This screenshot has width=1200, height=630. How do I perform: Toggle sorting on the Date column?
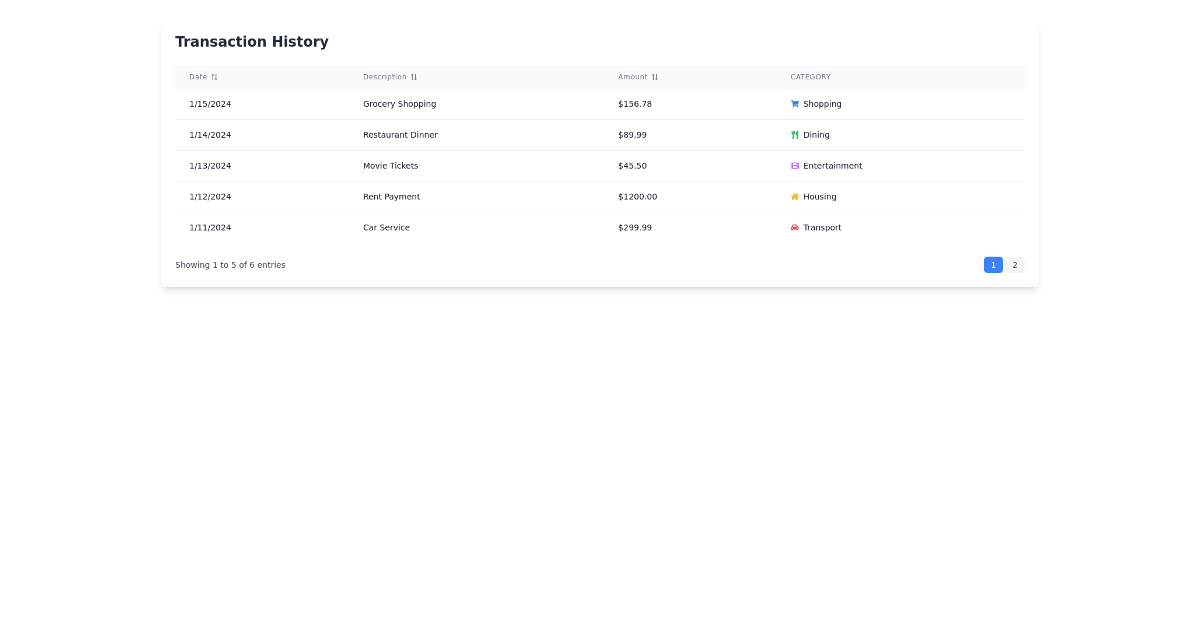tap(202, 77)
